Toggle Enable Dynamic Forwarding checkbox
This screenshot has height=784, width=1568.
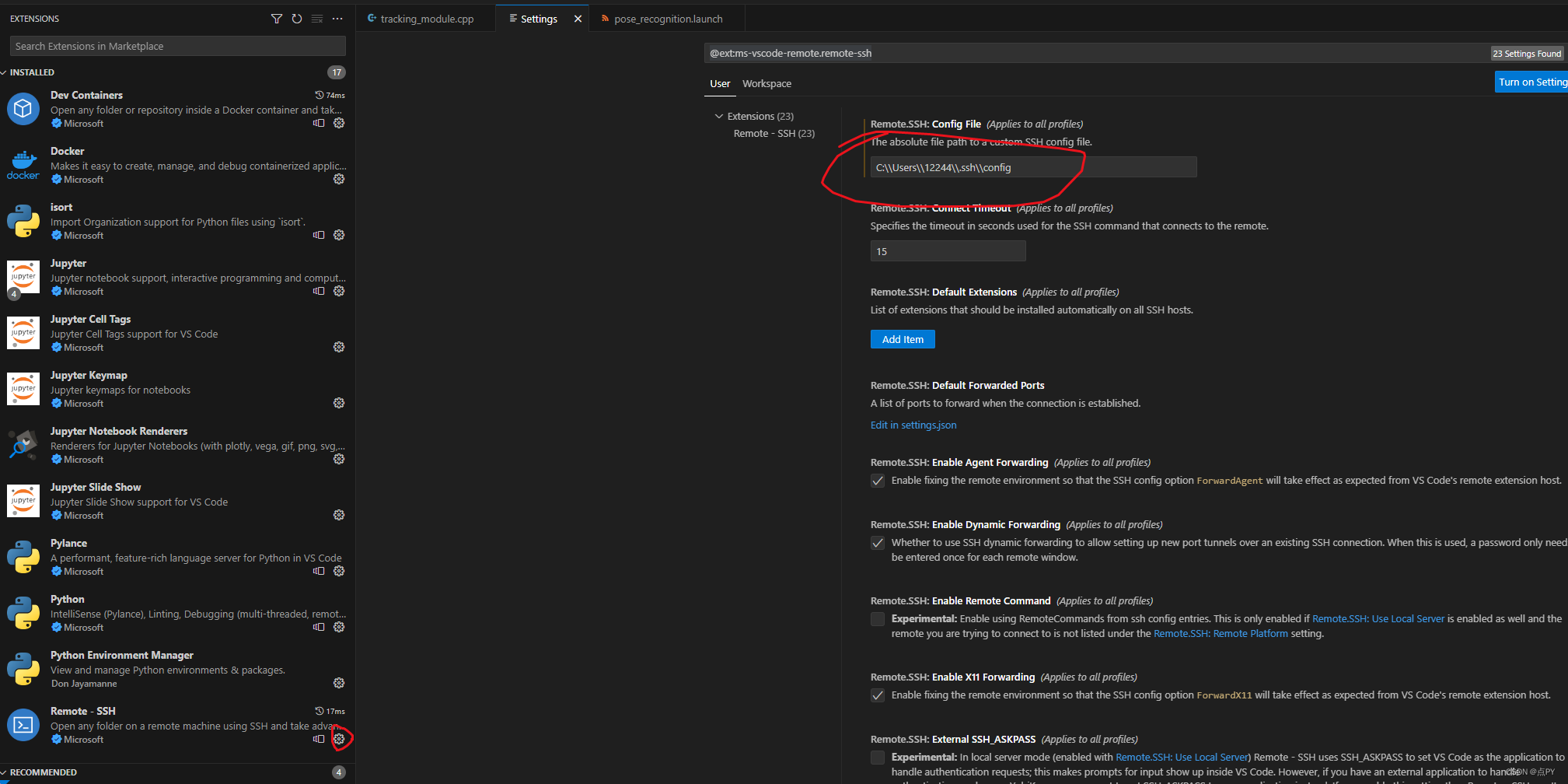[878, 543]
